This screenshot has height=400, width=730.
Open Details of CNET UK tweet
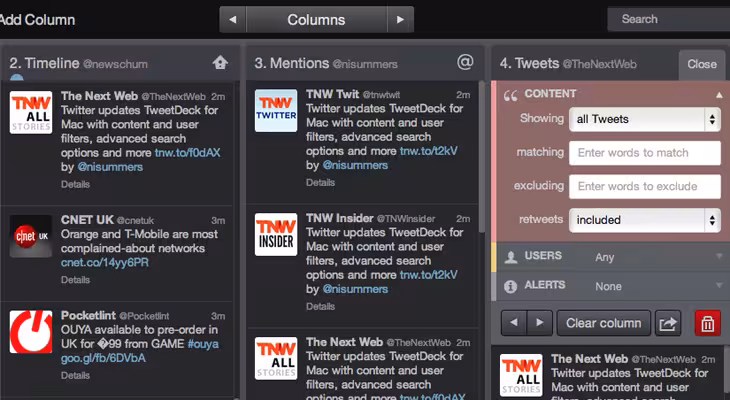pos(75,280)
